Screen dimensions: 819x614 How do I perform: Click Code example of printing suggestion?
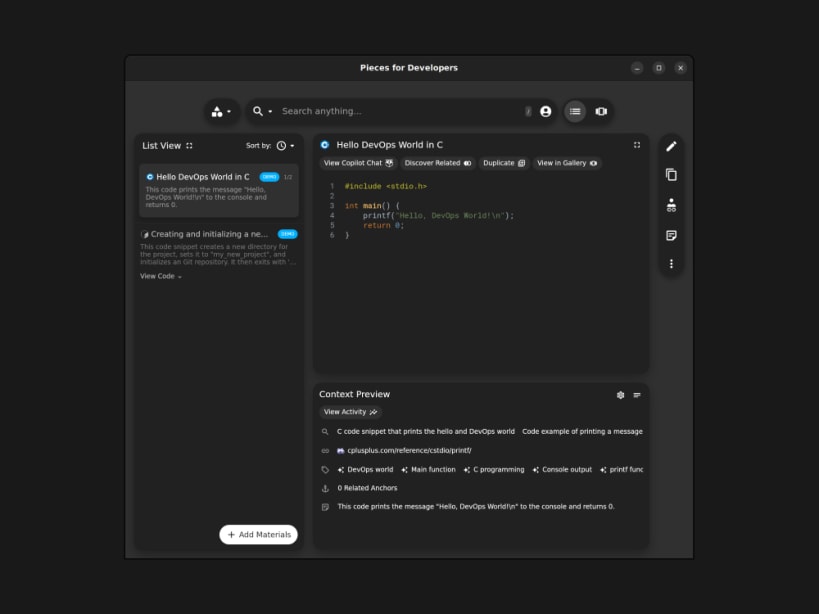[582, 432]
